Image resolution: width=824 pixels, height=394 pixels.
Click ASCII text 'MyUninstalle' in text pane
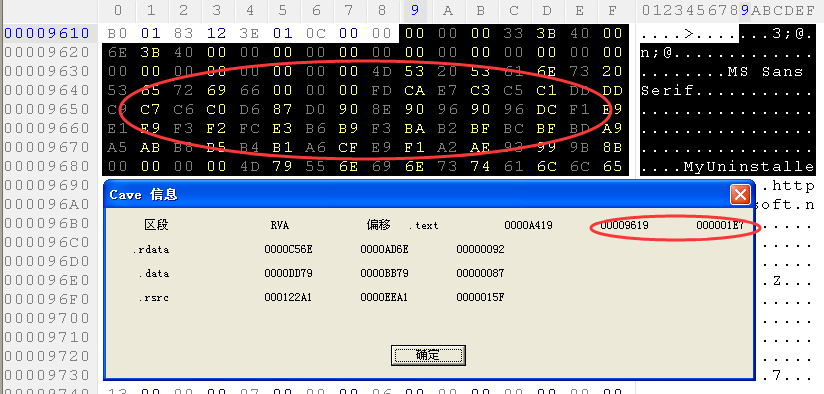point(749,167)
